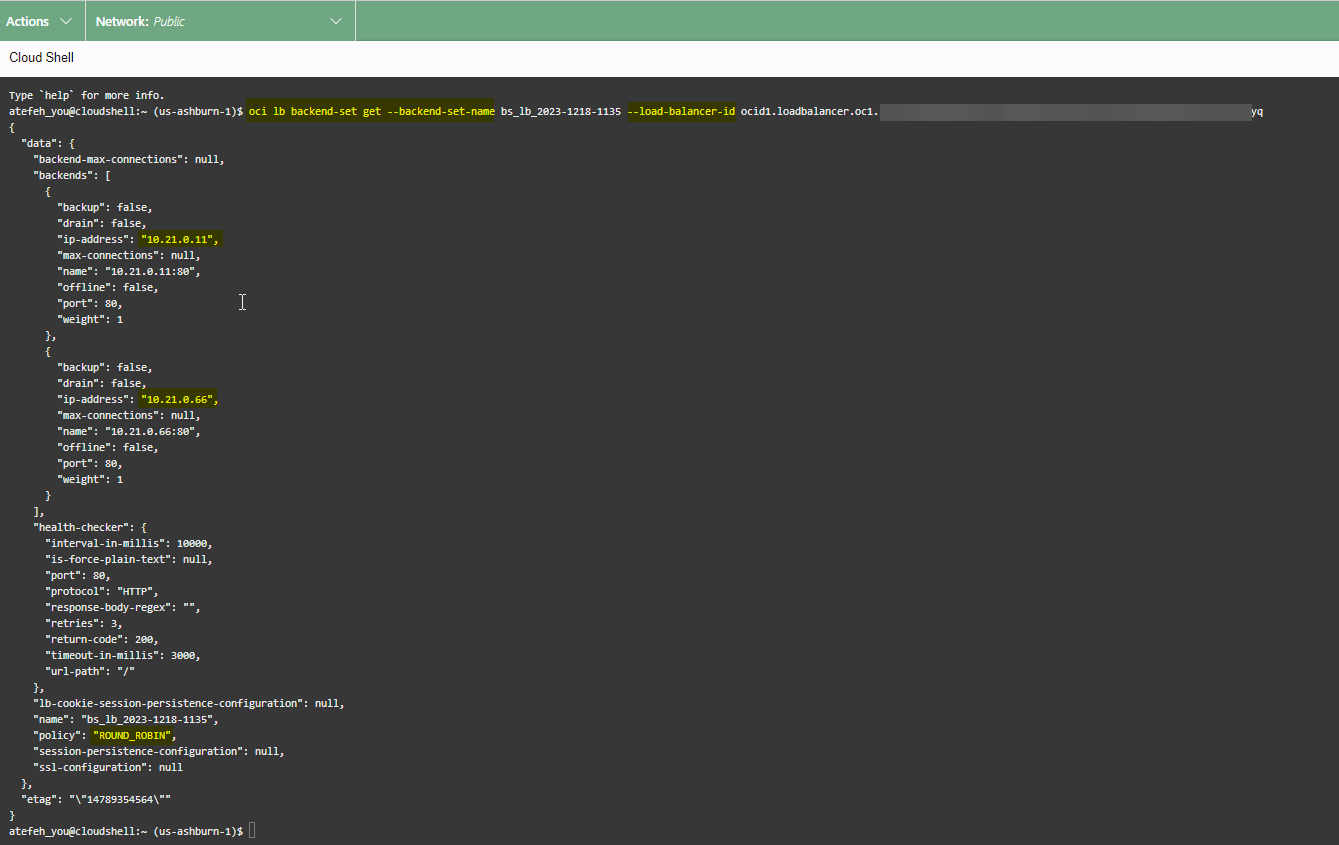
Task: Click the backend set name bs_lb_2023-1218-1135 in command
Action: point(560,111)
